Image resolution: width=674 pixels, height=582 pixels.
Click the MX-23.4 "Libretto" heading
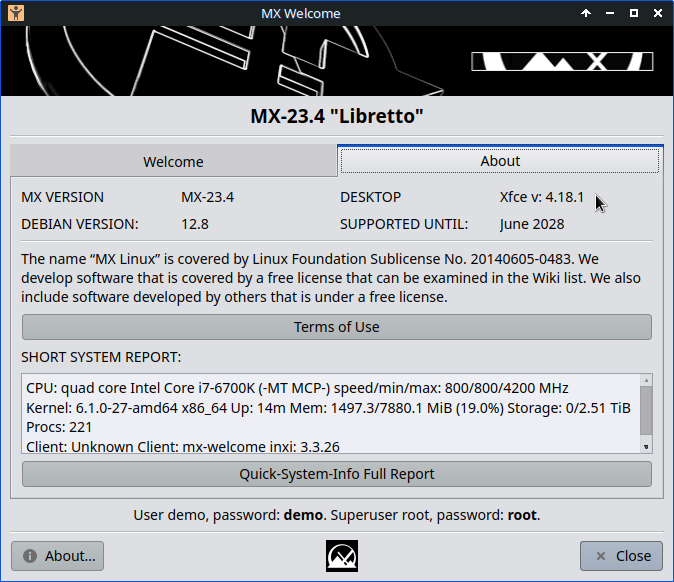337,116
